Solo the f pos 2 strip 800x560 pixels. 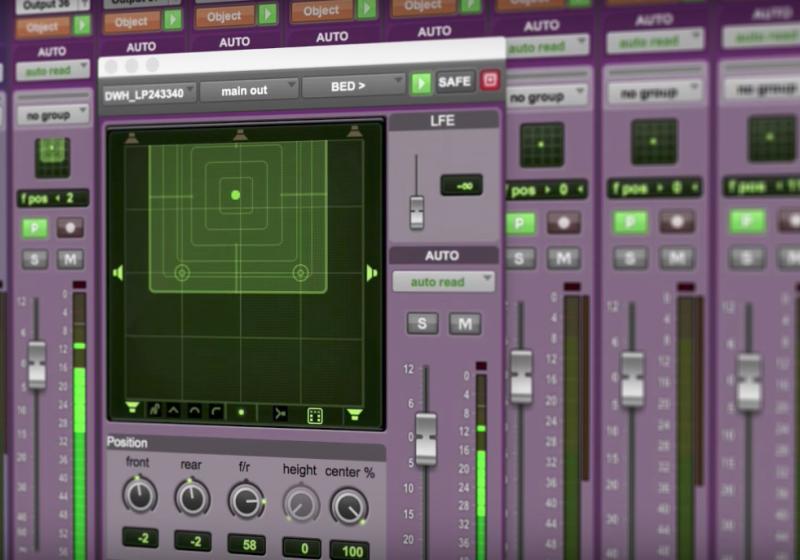click(x=35, y=260)
